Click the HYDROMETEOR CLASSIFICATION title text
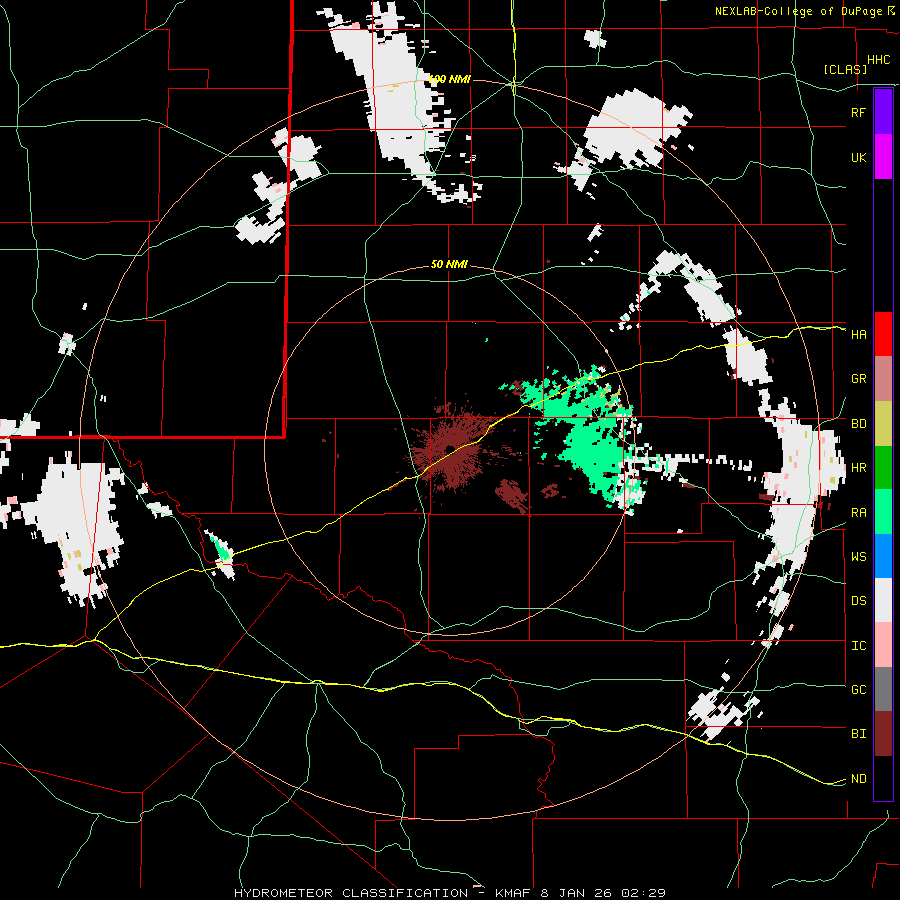The height and width of the screenshot is (900, 900). tap(351, 893)
